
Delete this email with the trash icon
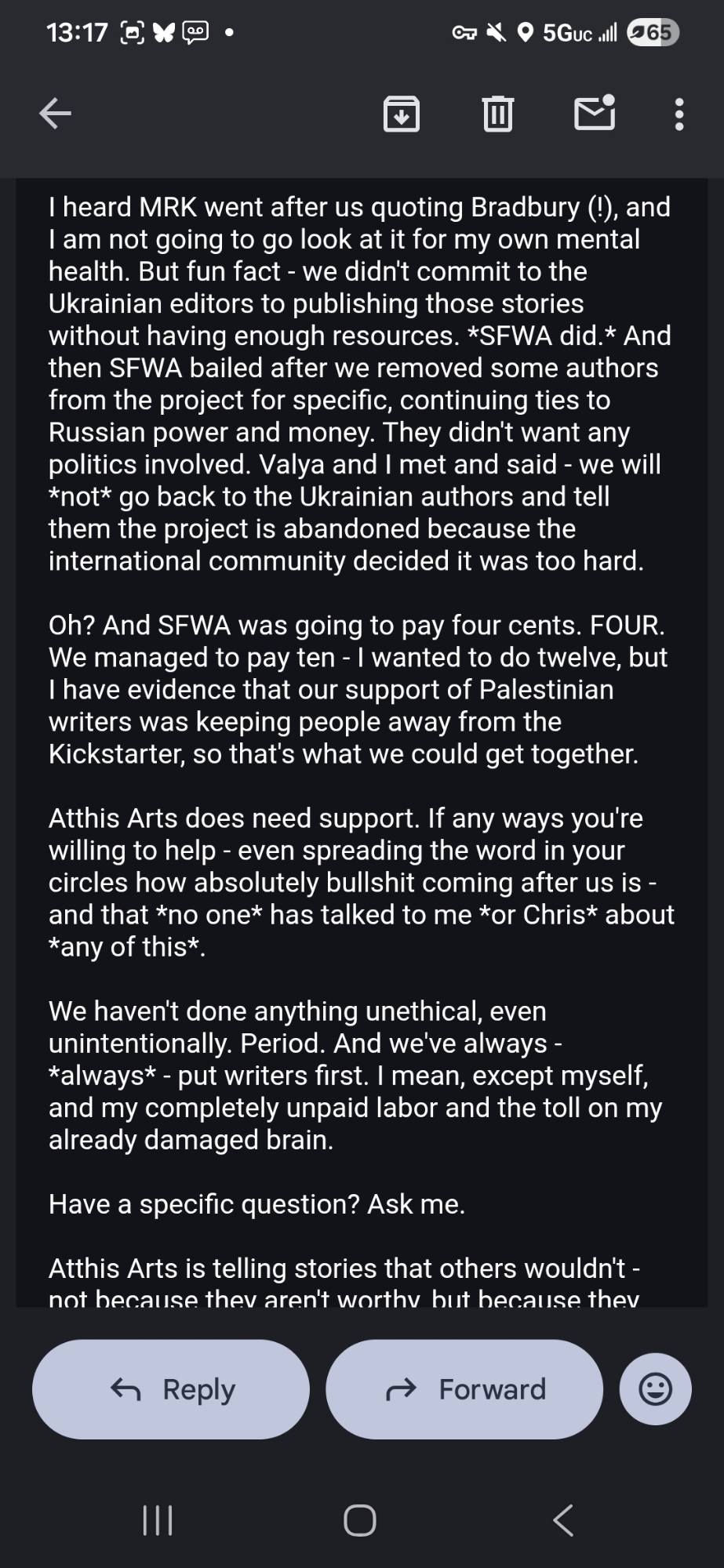[497, 114]
